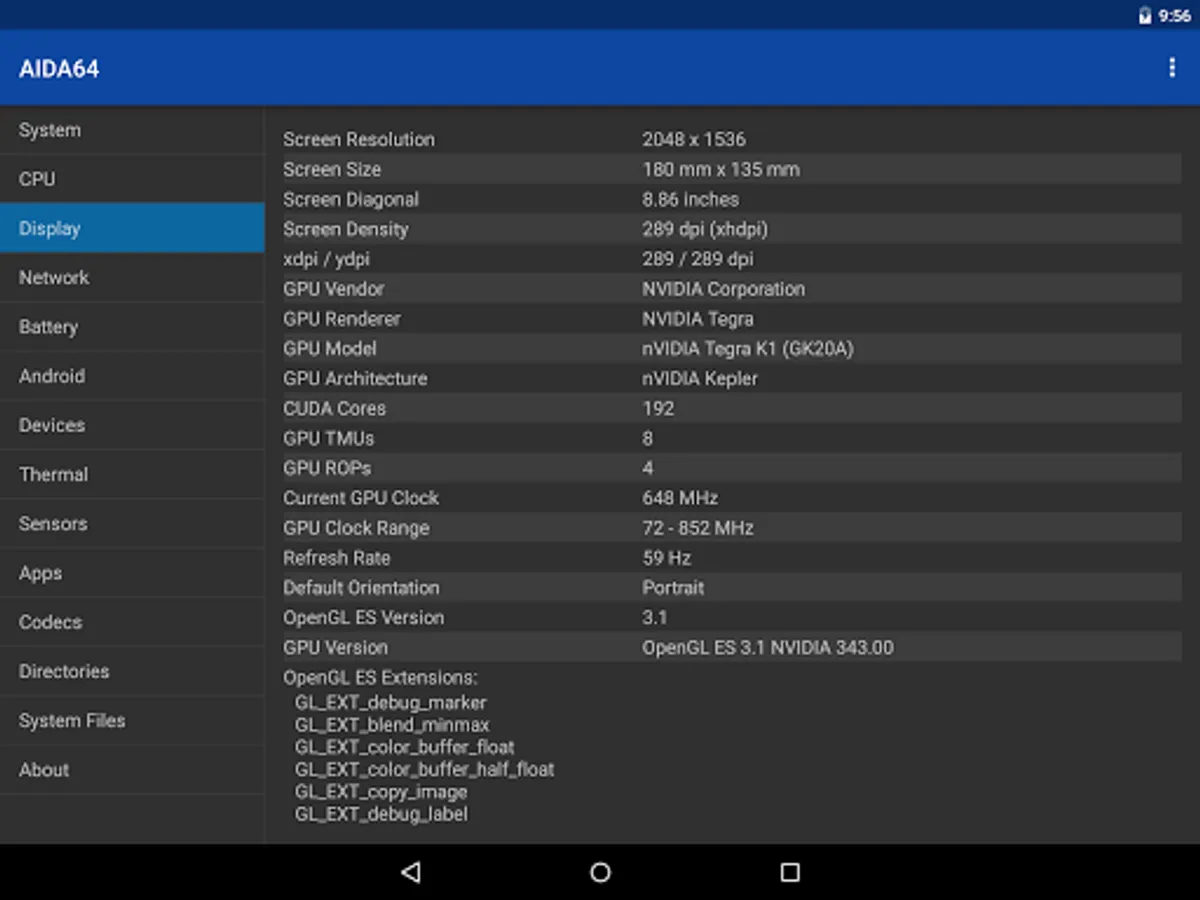This screenshot has height=900, width=1200.
Task: Tap the Android Back navigation button
Action: pyautogui.click(x=410, y=872)
